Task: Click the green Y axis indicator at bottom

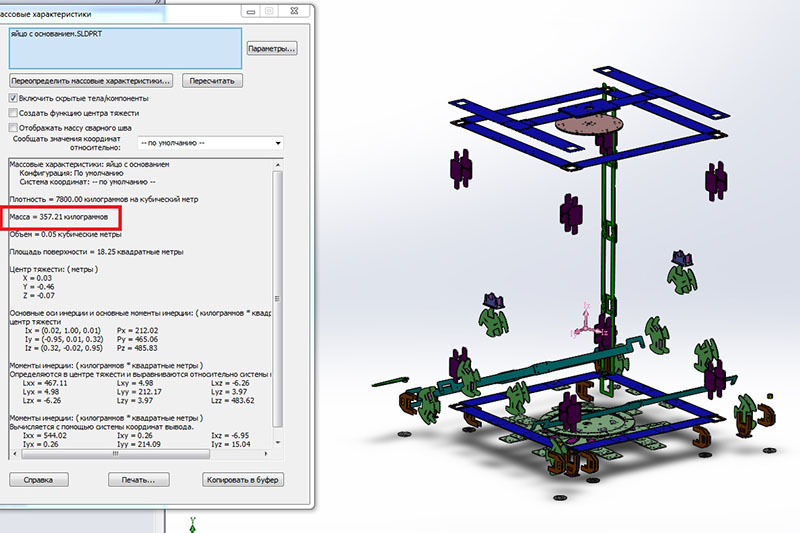Action: (192, 525)
